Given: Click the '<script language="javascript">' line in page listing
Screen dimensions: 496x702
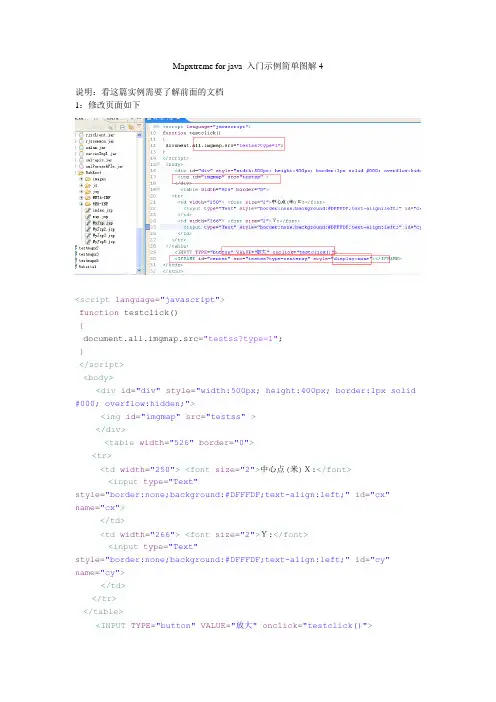Looking at the screenshot, I should tap(150, 300).
